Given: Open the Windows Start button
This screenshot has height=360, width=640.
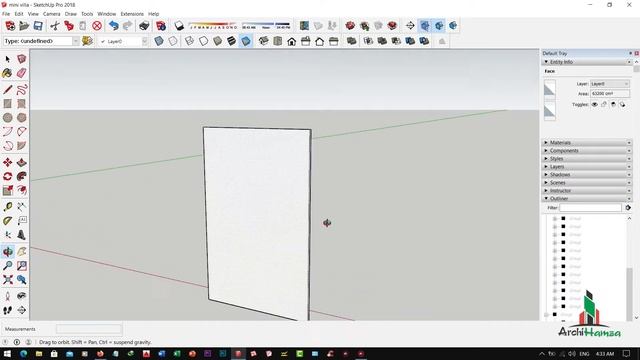Looking at the screenshot, I should pyautogui.click(x=7, y=354).
